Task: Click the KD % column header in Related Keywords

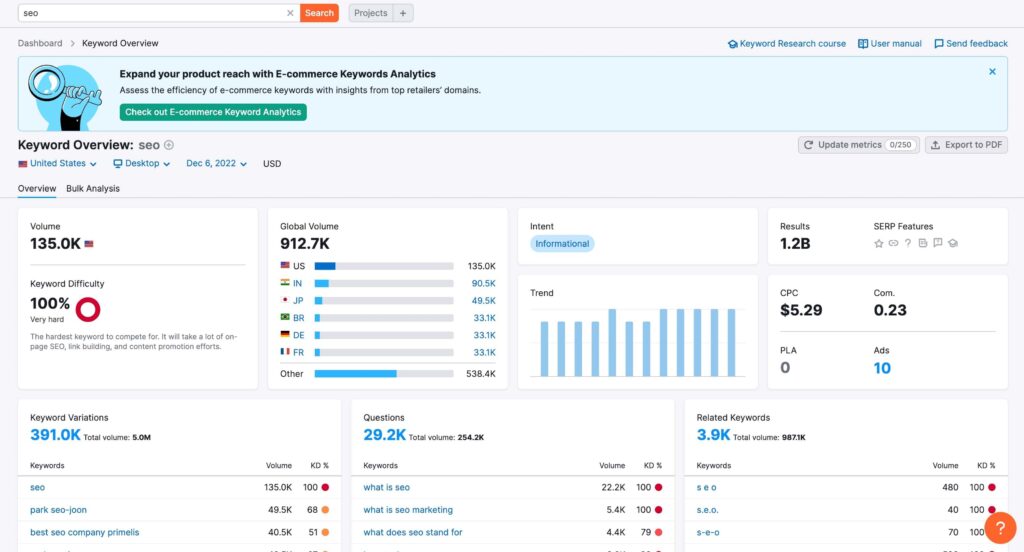Action: [986, 466]
